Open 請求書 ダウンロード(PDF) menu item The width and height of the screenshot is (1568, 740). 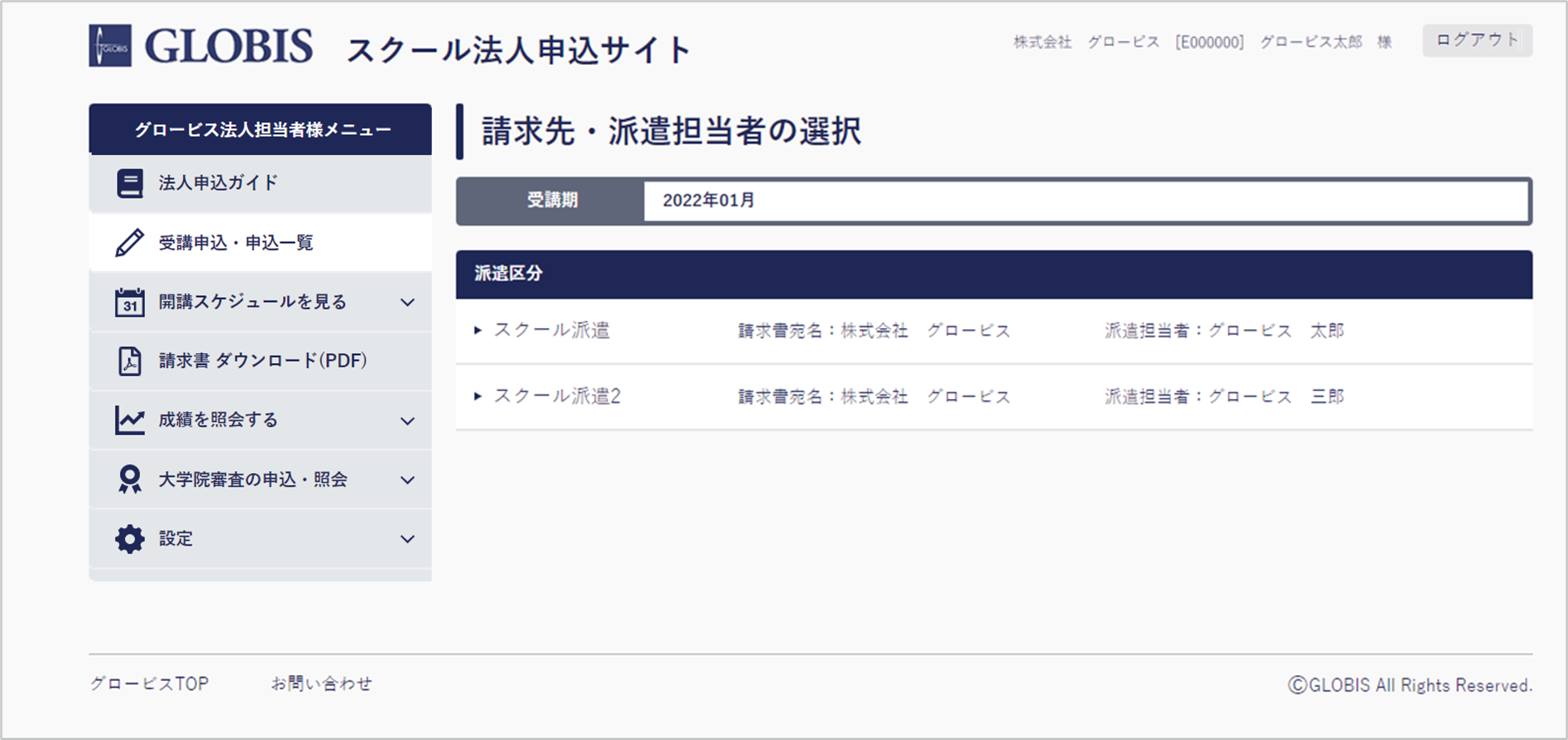[261, 361]
